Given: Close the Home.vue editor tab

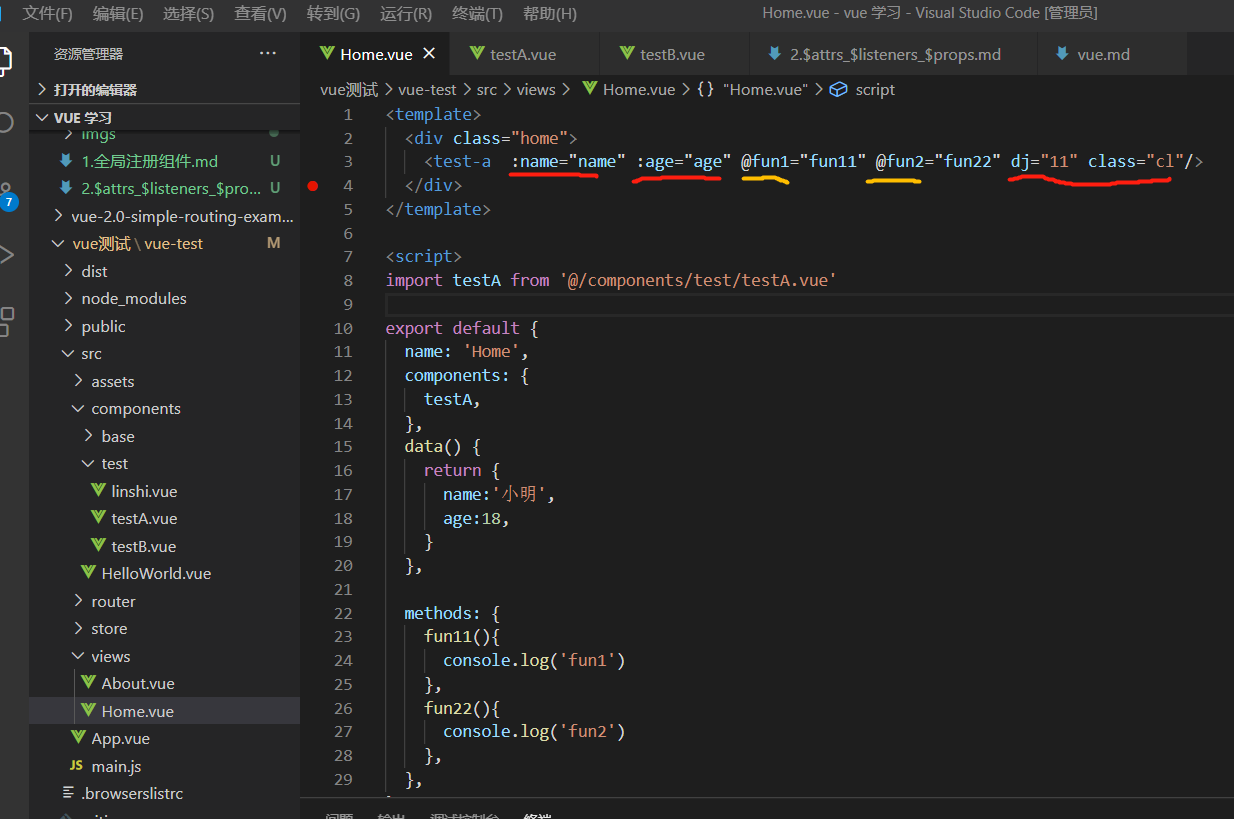Looking at the screenshot, I should click(x=430, y=54).
